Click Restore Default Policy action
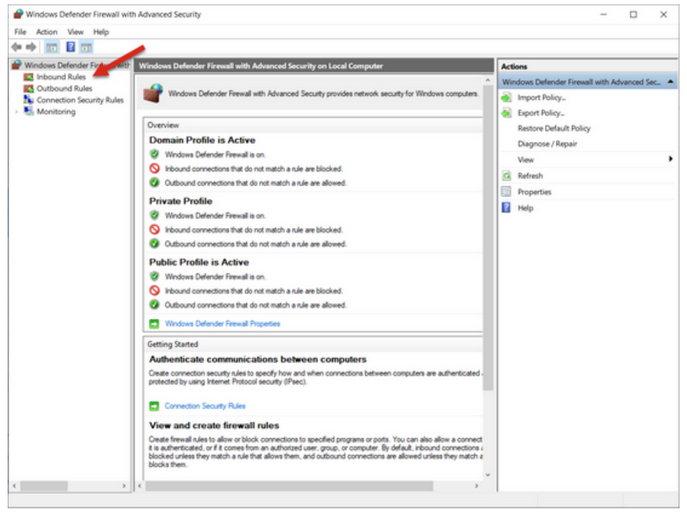 pos(554,128)
